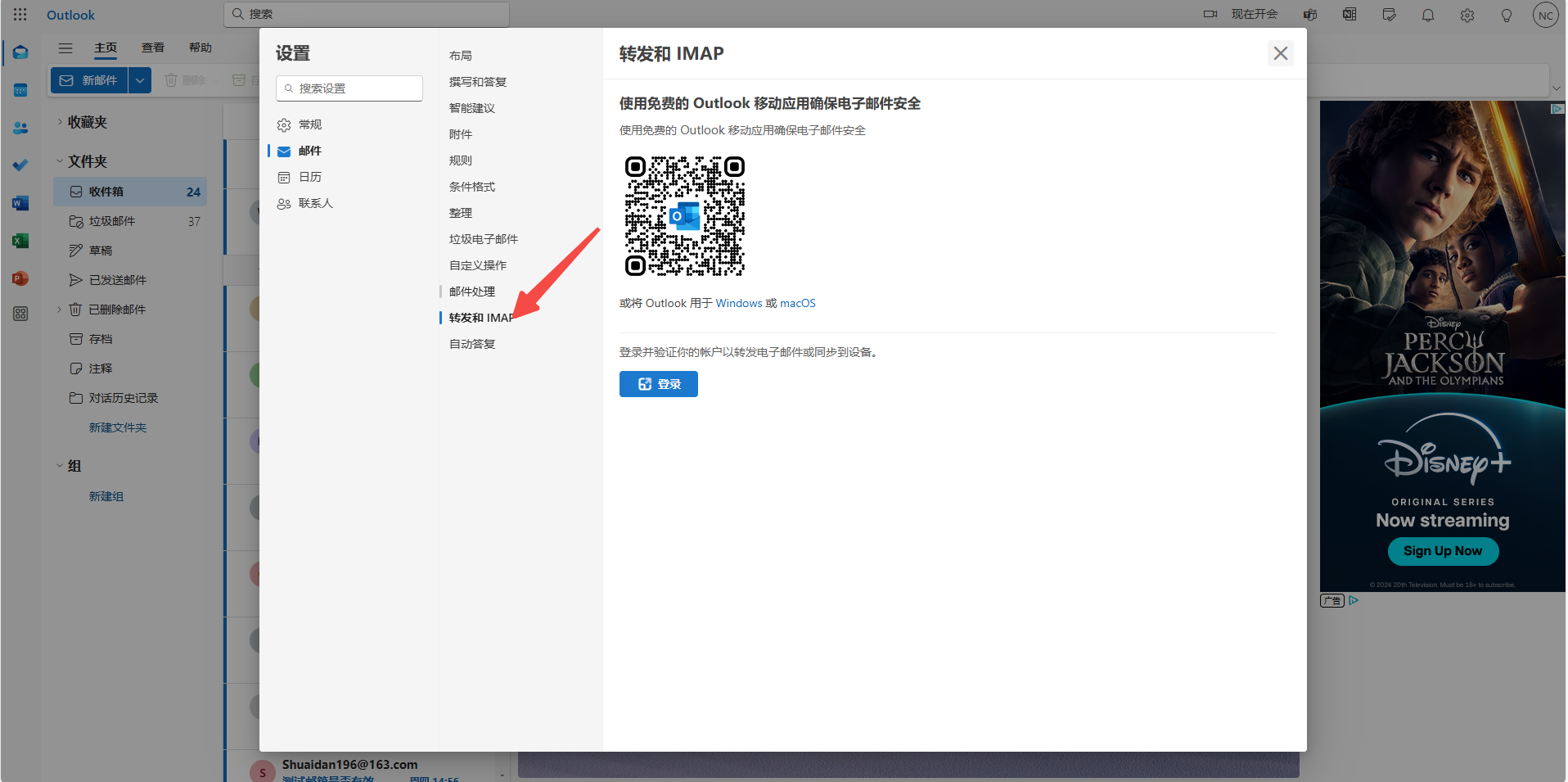Open Forwarding and IMAP (转发和 IMAP) settings
Screen dimensions: 1568x782
pyautogui.click(x=482, y=318)
